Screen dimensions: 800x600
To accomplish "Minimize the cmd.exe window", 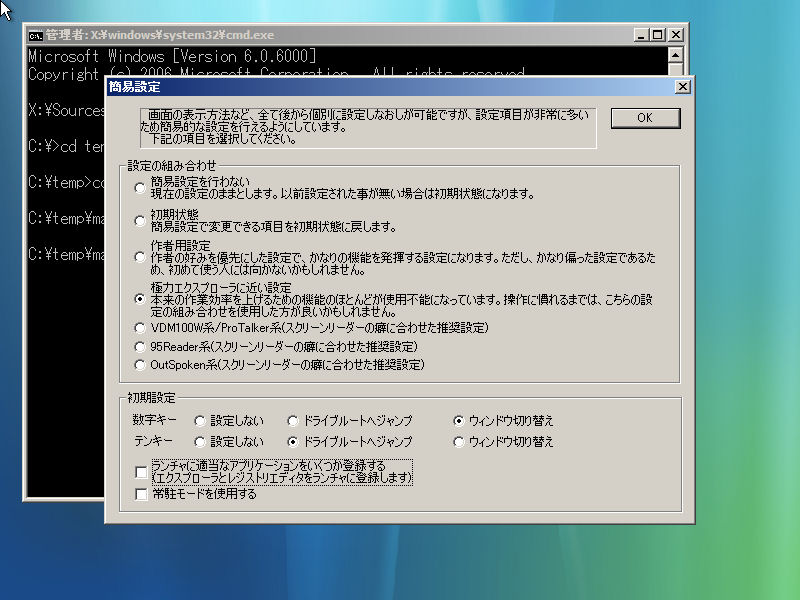I will coord(641,35).
